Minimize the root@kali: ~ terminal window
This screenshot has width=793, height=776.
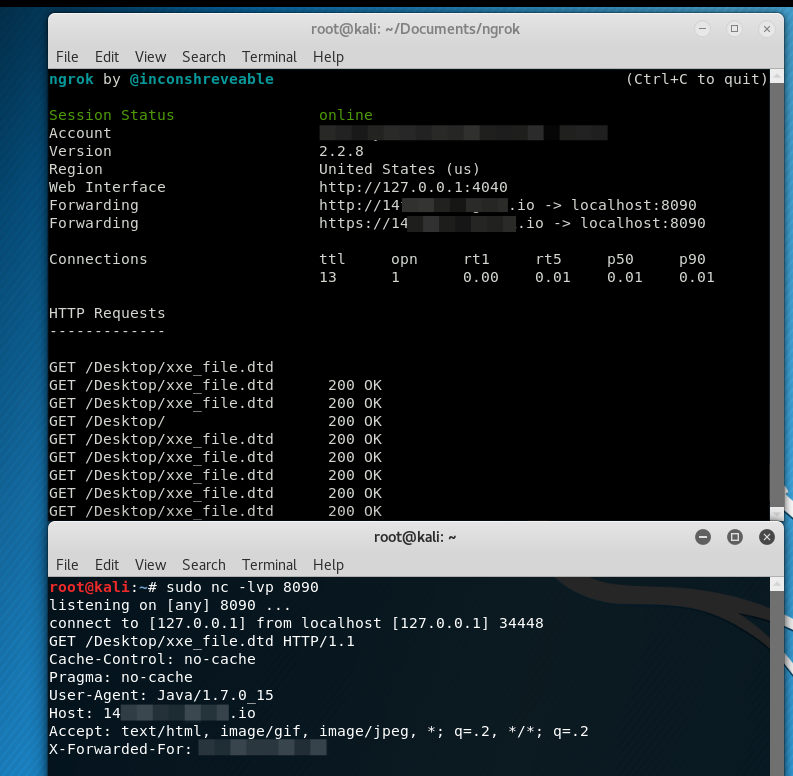pyautogui.click(x=702, y=537)
